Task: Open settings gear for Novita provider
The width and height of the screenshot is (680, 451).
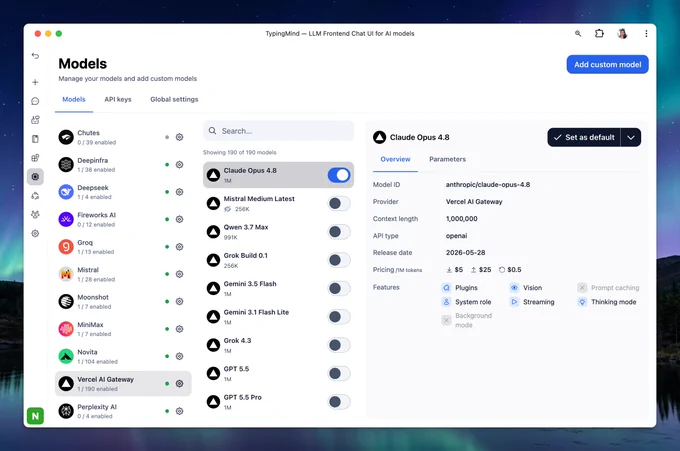Action: point(180,356)
